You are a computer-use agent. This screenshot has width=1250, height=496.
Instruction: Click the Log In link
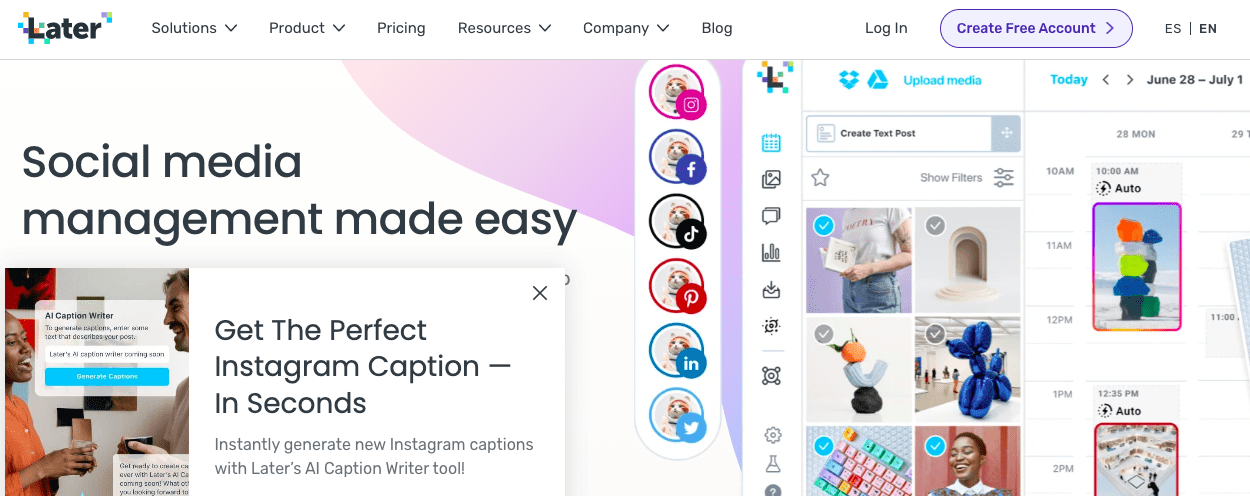886,28
